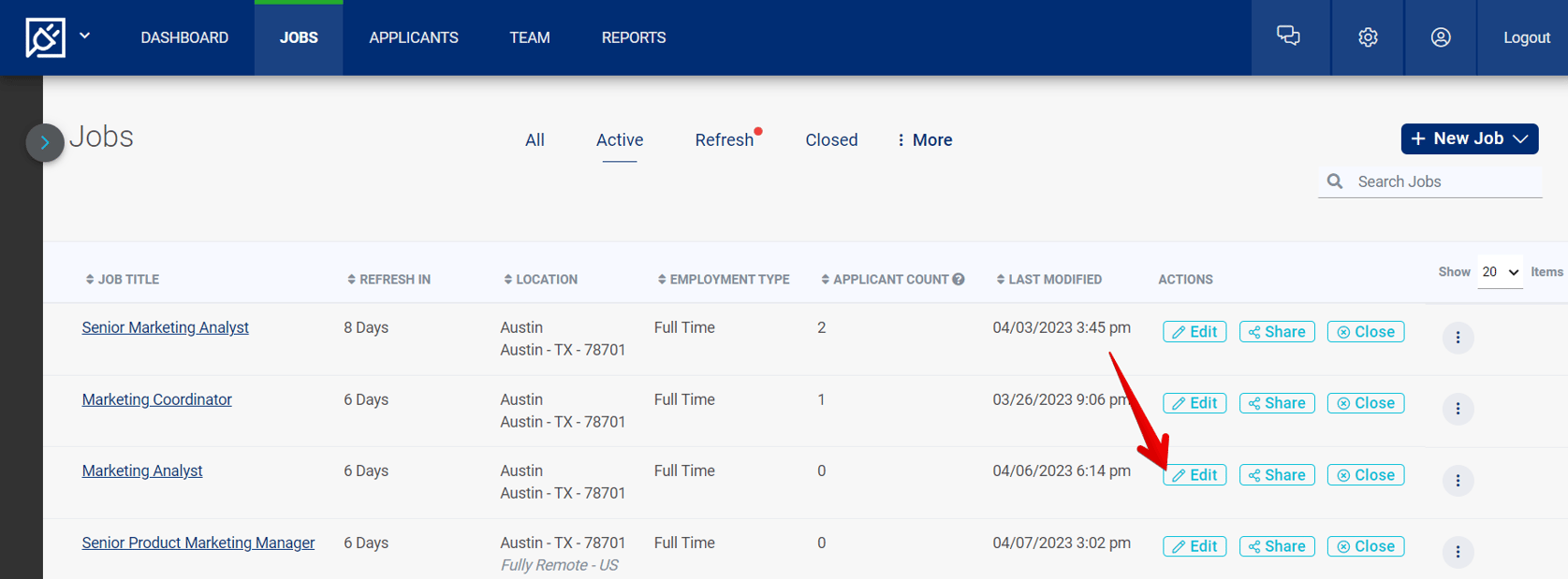This screenshot has height=579, width=1568.
Task: Share the Marketing Coordinator job
Action: [1277, 403]
